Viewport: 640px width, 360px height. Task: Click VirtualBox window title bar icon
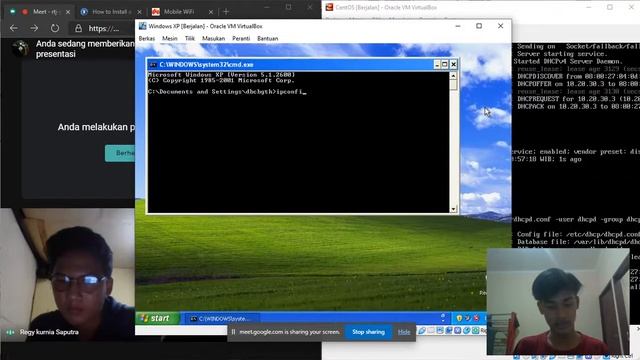click(142, 26)
